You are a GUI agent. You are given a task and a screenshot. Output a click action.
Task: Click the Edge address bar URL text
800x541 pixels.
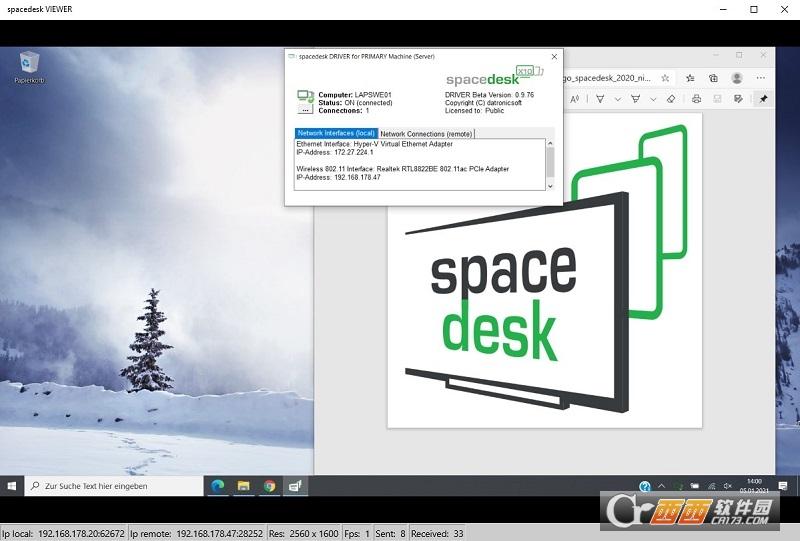click(x=607, y=78)
